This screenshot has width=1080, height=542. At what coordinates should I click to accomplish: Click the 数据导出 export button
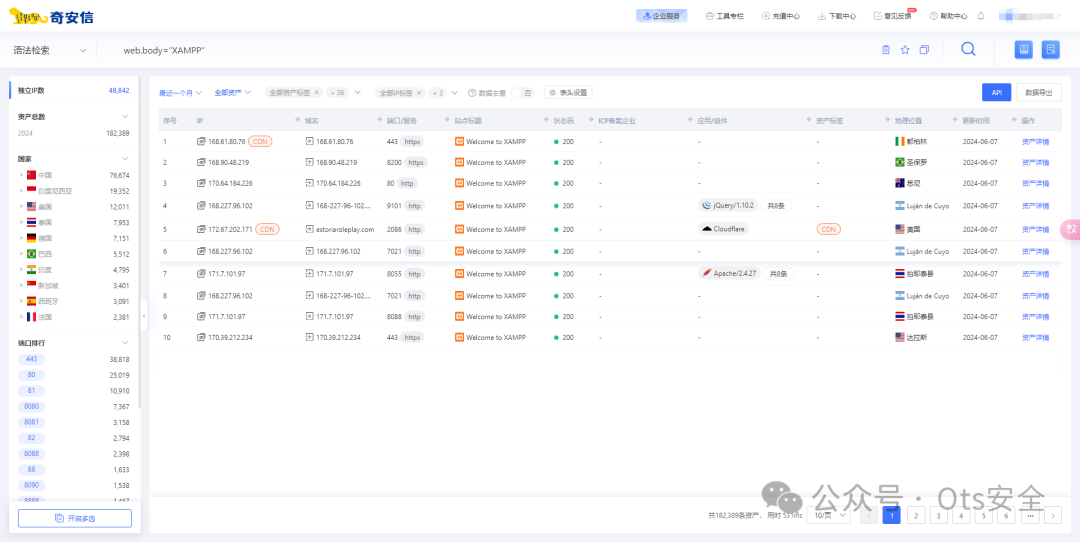click(1039, 92)
